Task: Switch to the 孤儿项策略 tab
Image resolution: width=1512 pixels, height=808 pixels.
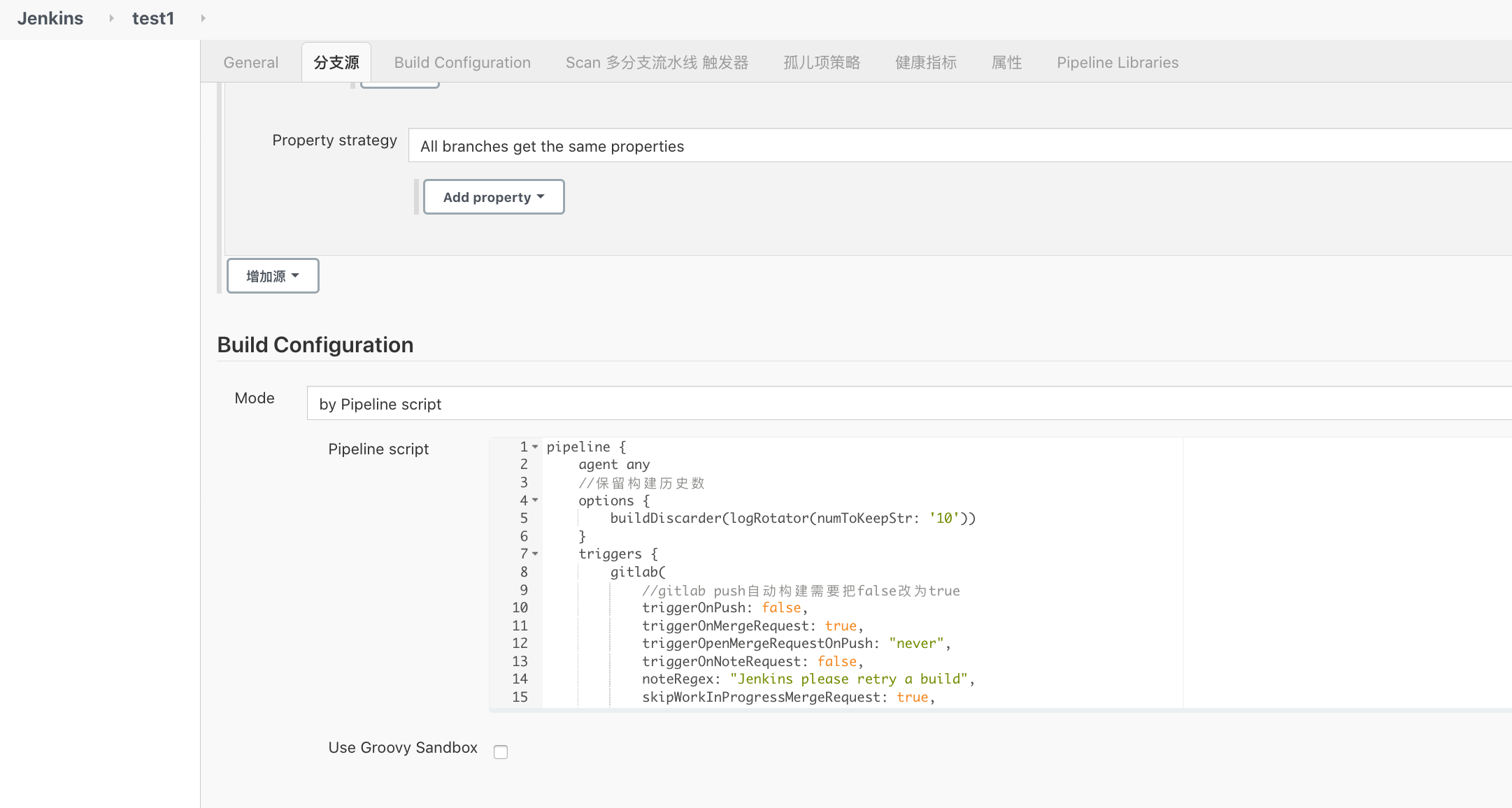Action: pyautogui.click(x=821, y=62)
